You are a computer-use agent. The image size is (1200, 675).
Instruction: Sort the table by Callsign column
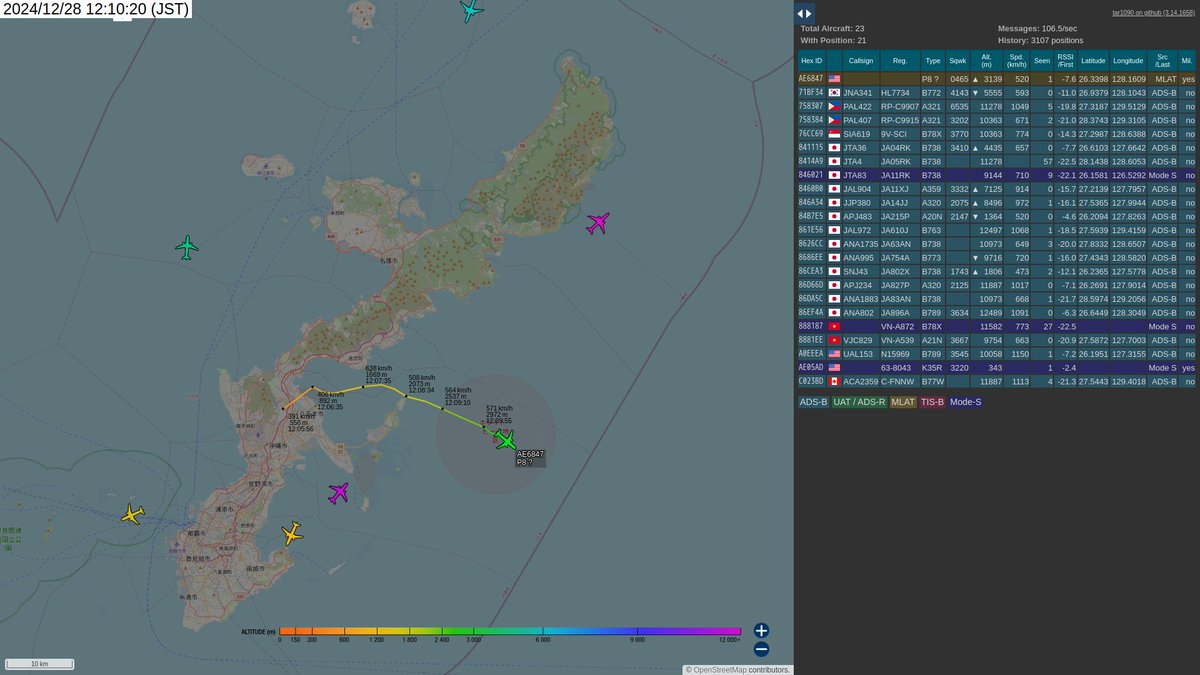pyautogui.click(x=860, y=61)
